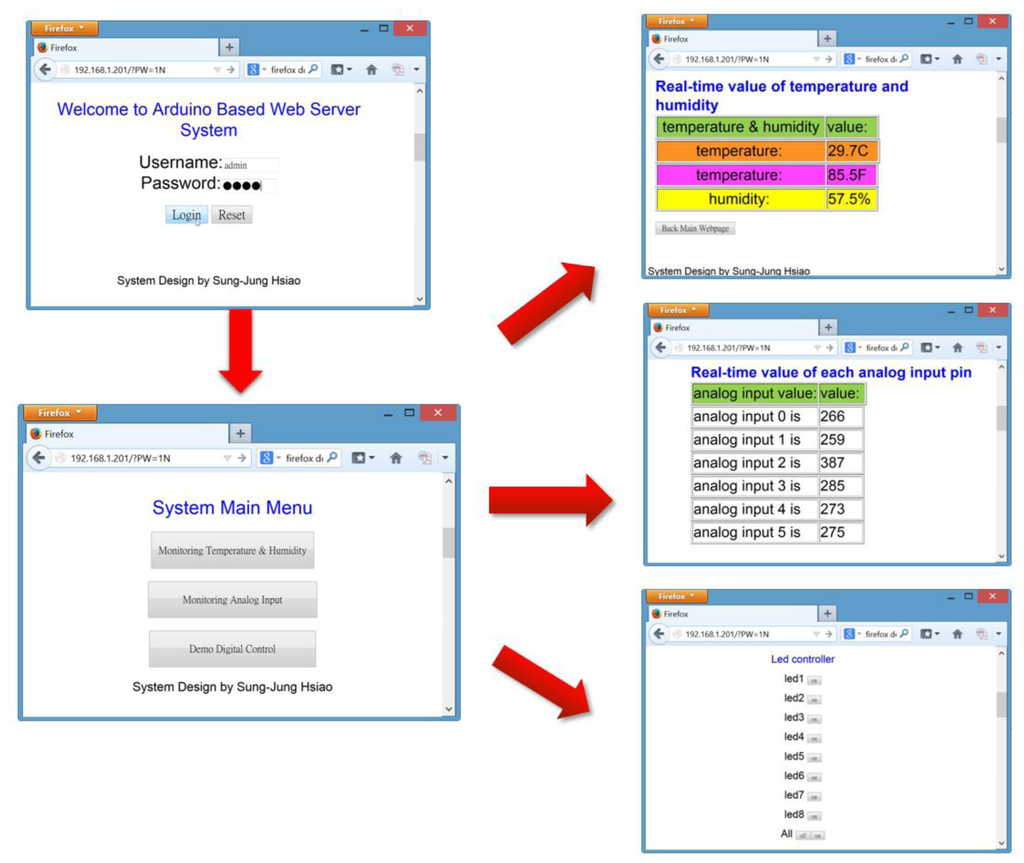Toggle led4 switch in Led controller
The height and width of the screenshot is (863, 1024).
[814, 738]
